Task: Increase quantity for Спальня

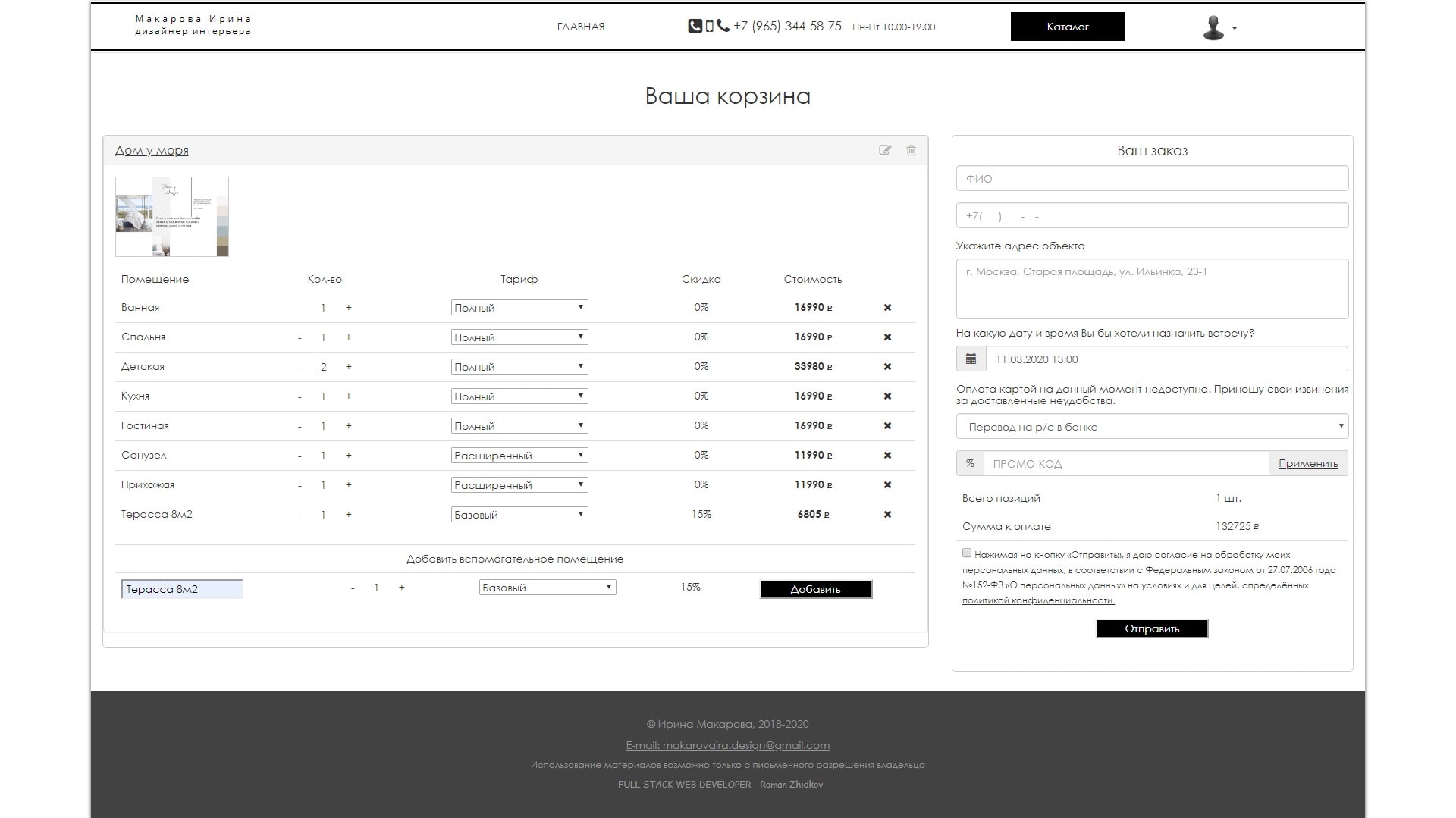Action: tap(349, 337)
